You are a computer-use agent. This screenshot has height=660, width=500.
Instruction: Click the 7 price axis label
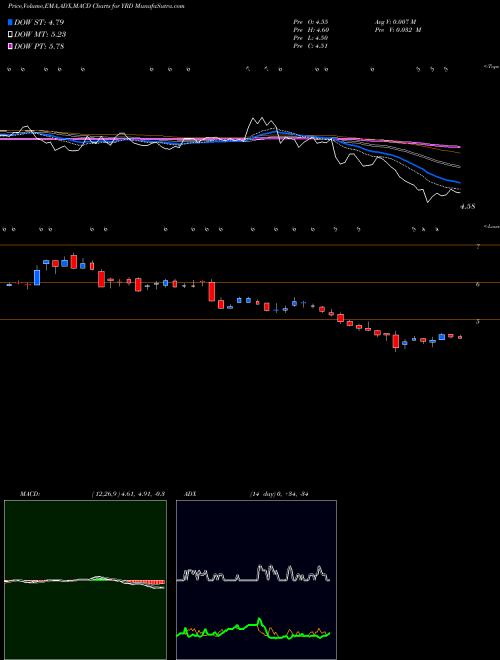[478, 247]
